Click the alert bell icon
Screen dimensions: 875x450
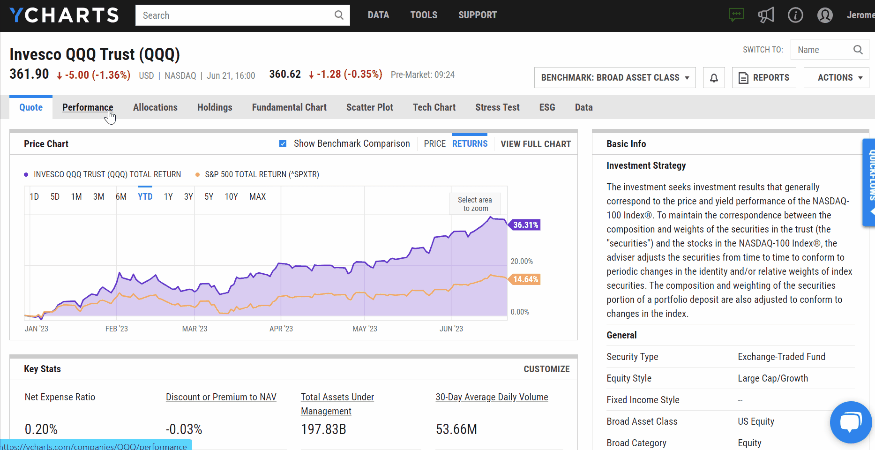714,78
